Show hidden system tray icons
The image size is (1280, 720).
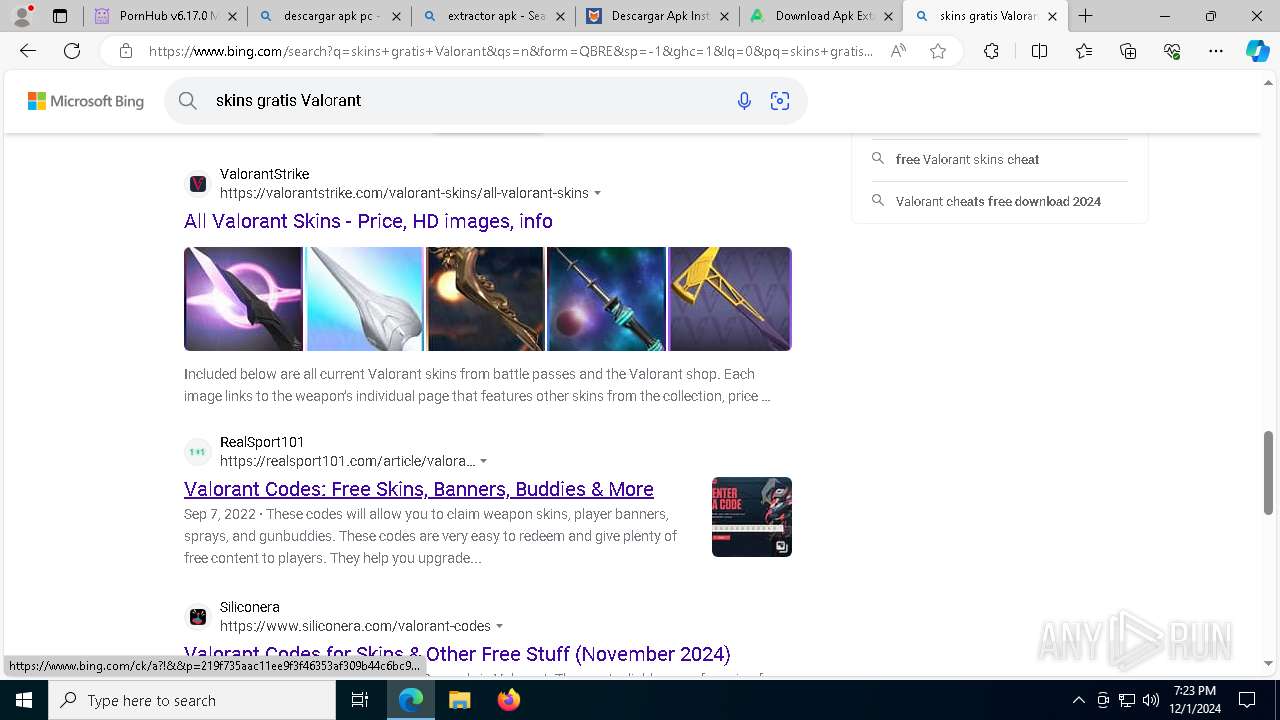pos(1078,700)
